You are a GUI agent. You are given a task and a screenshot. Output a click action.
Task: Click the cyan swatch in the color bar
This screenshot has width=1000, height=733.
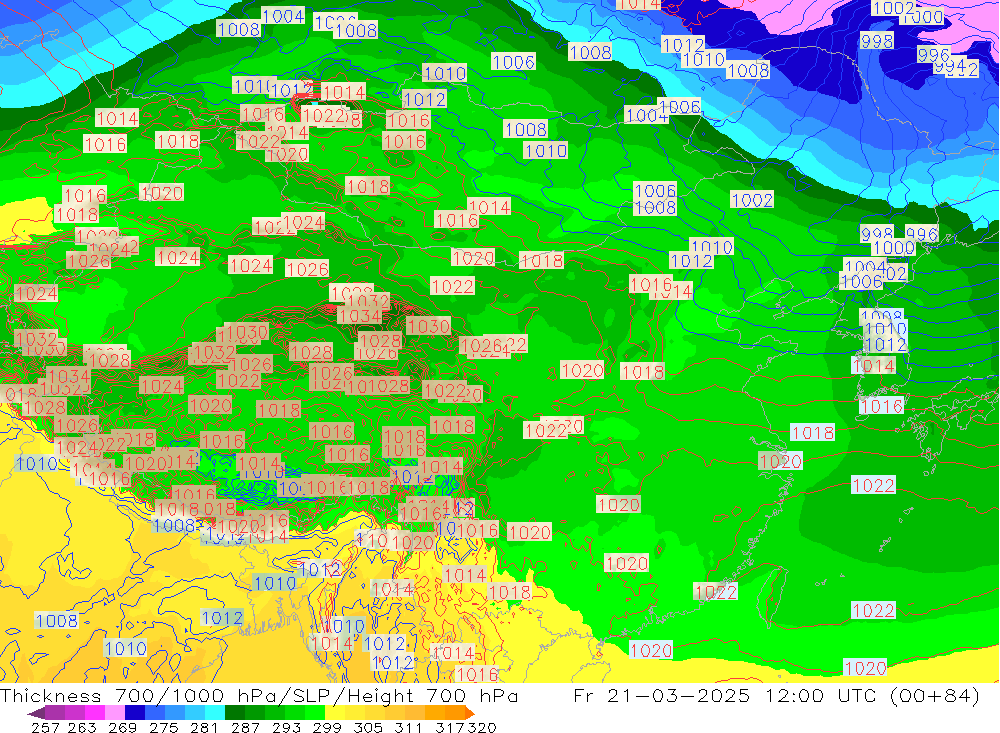point(215,713)
